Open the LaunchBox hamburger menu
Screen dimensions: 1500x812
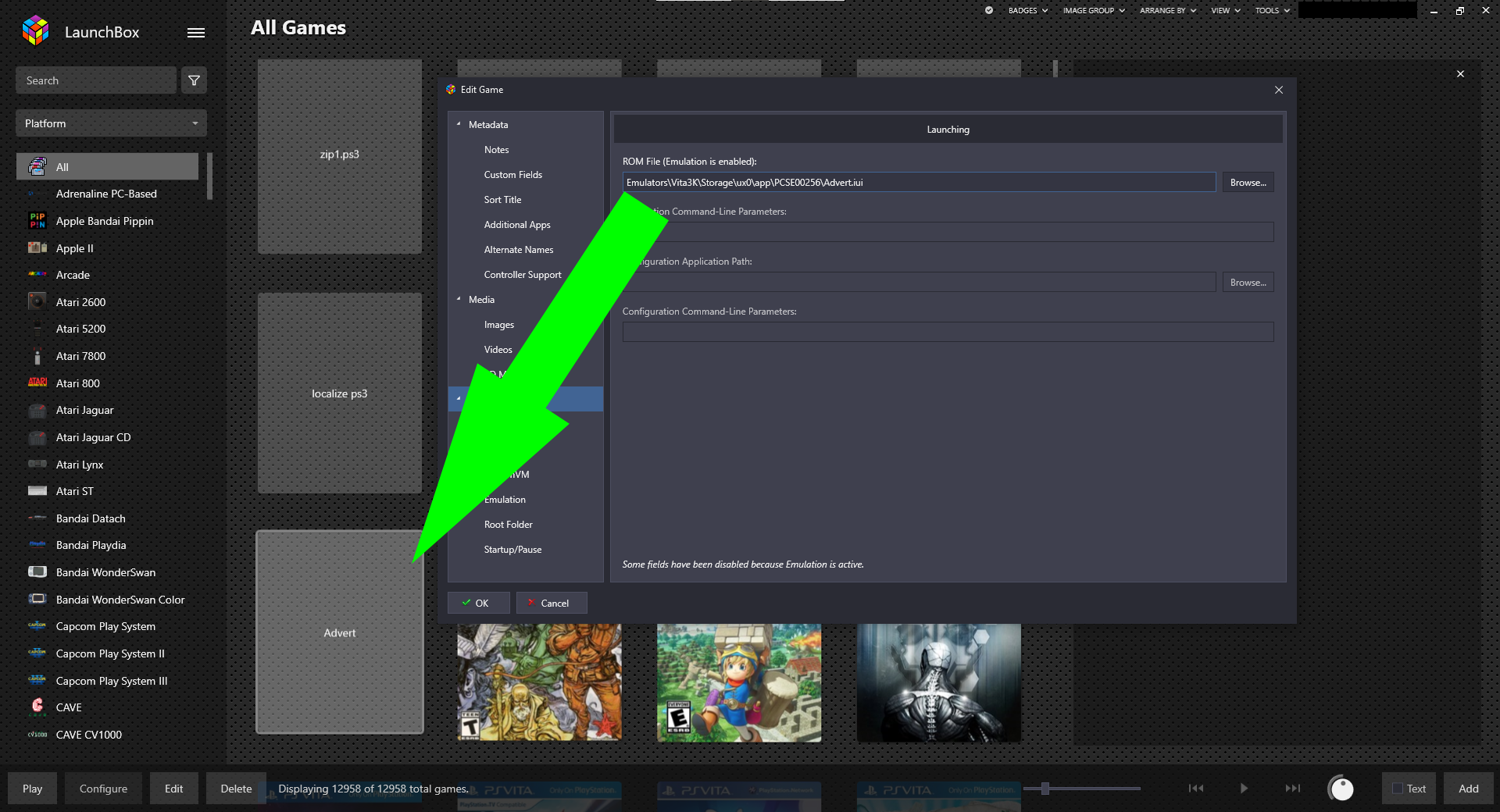[196, 33]
